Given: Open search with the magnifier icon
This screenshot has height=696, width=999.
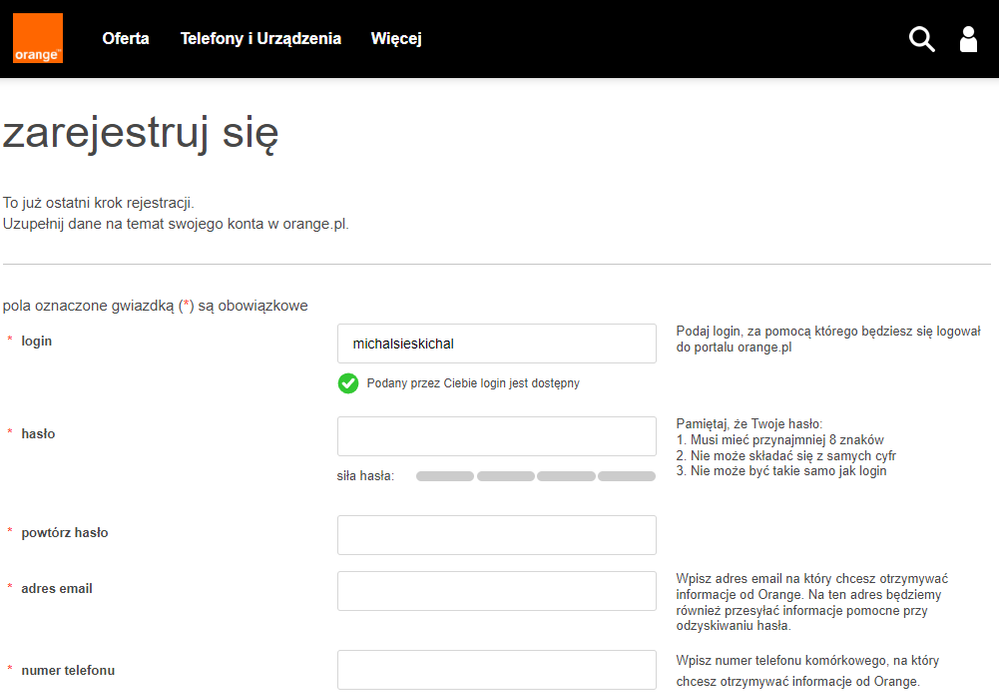Looking at the screenshot, I should [x=921, y=39].
